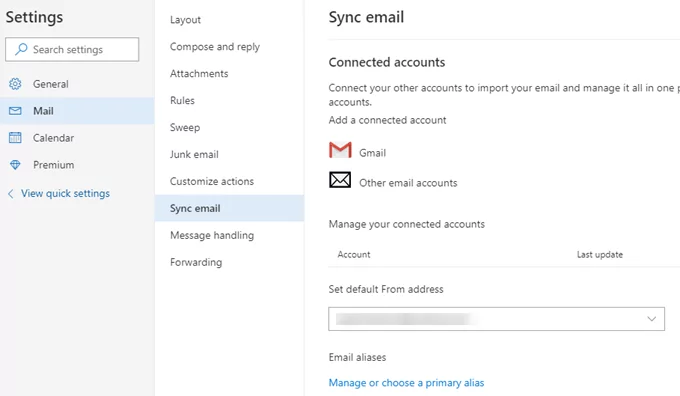Click the General gear icon
The height and width of the screenshot is (396, 680).
coord(15,84)
